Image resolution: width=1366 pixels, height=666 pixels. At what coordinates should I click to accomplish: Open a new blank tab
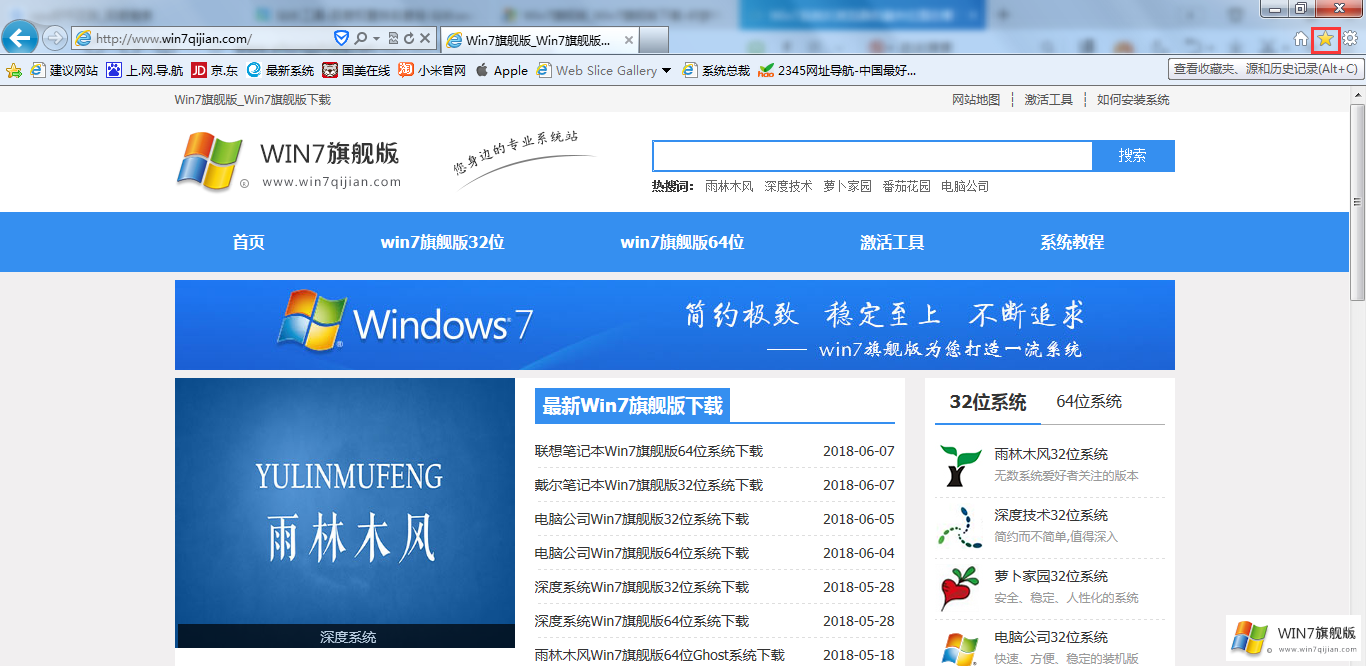(x=654, y=40)
